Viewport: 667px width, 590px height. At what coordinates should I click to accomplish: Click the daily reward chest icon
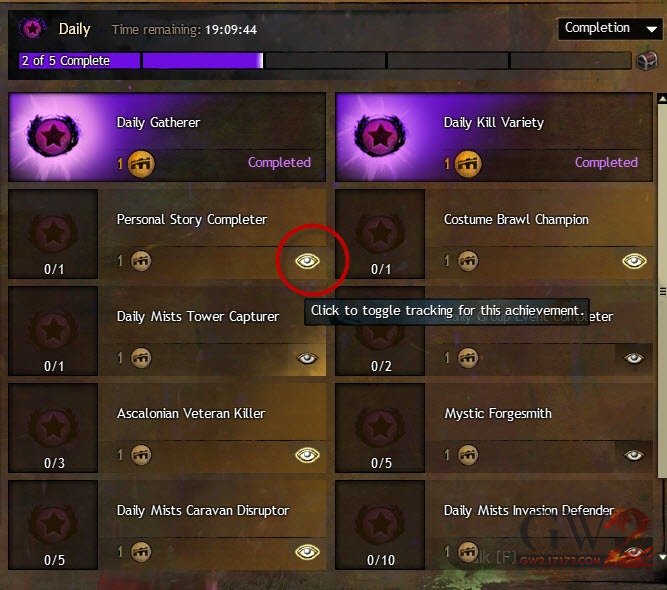(x=646, y=61)
